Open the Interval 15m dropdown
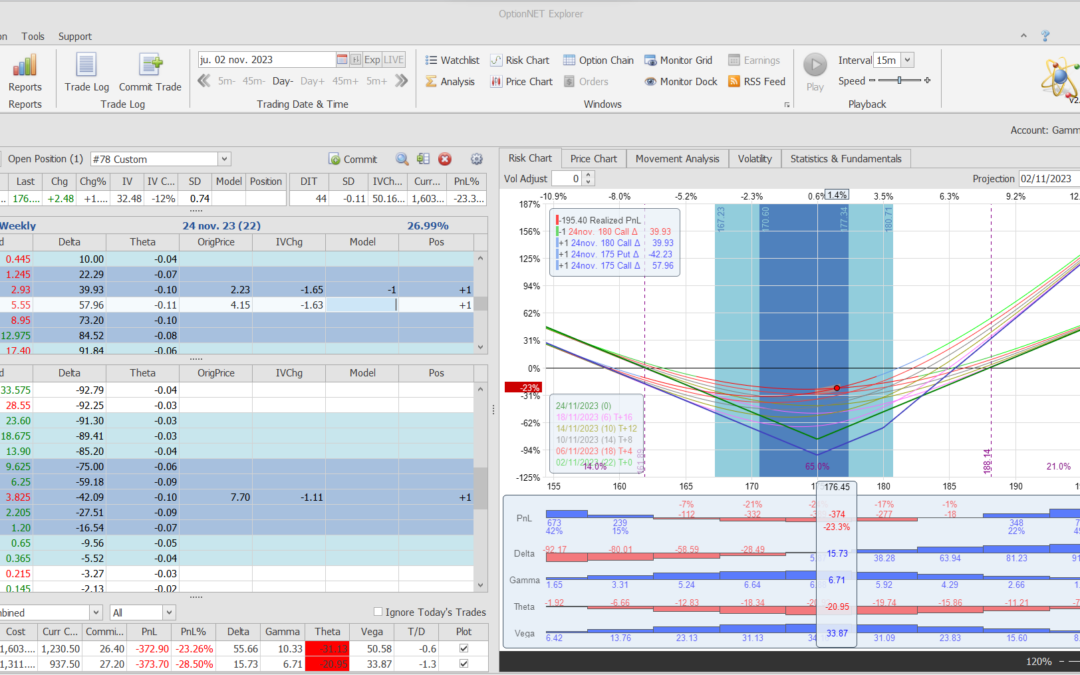This screenshot has height=675, width=1080. (907, 60)
